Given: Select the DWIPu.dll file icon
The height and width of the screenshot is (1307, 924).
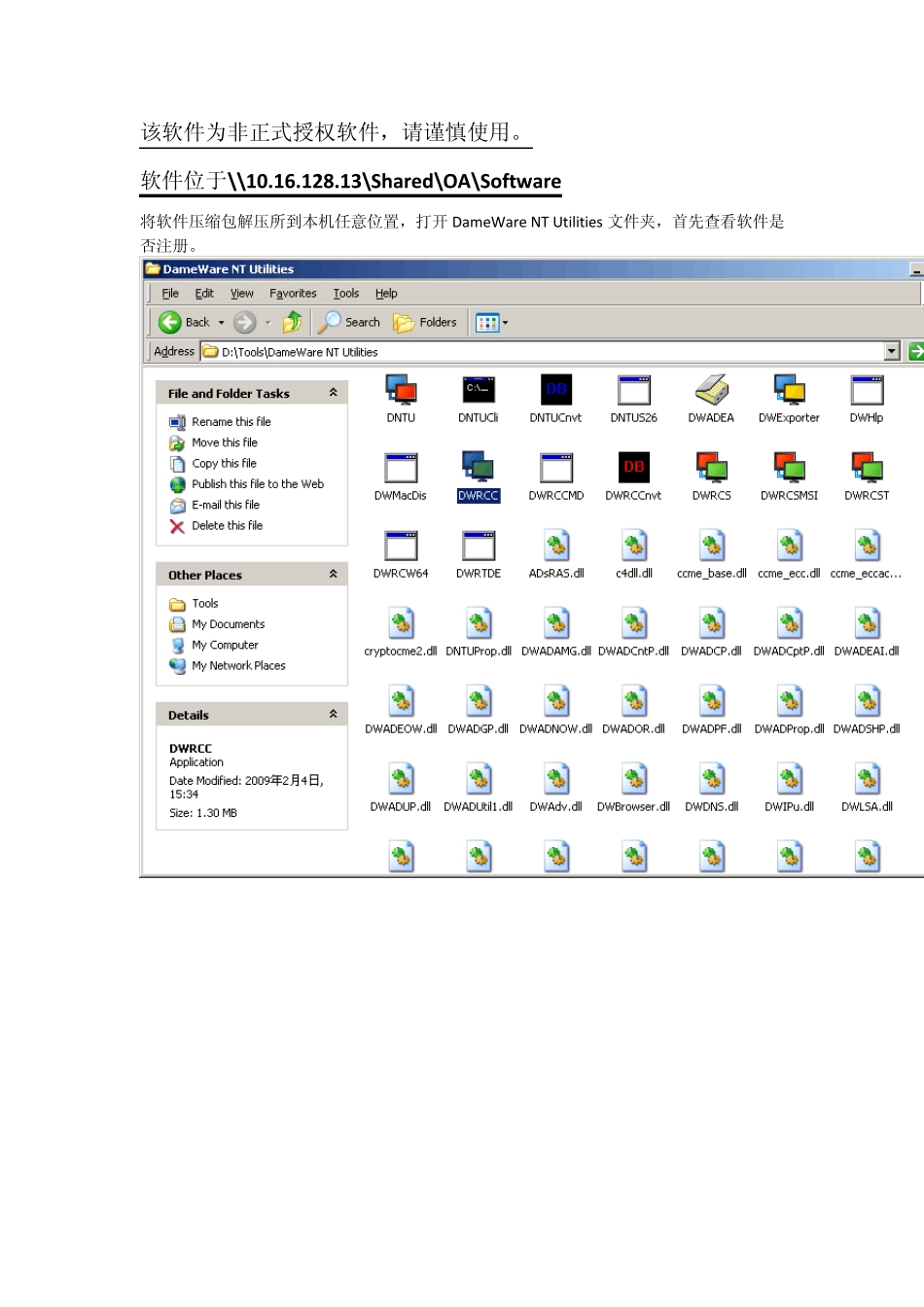Looking at the screenshot, I should click(x=789, y=779).
